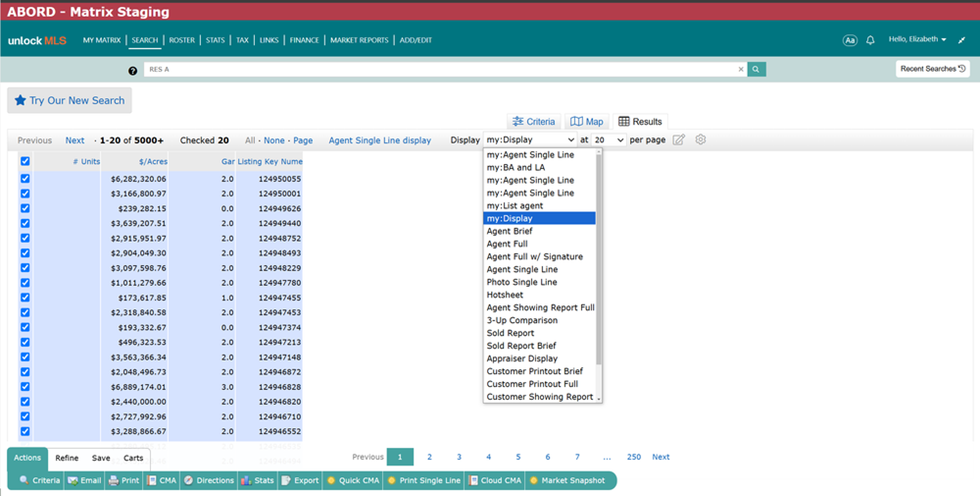
Task: Open MY MATRIX menu
Action: (102, 40)
